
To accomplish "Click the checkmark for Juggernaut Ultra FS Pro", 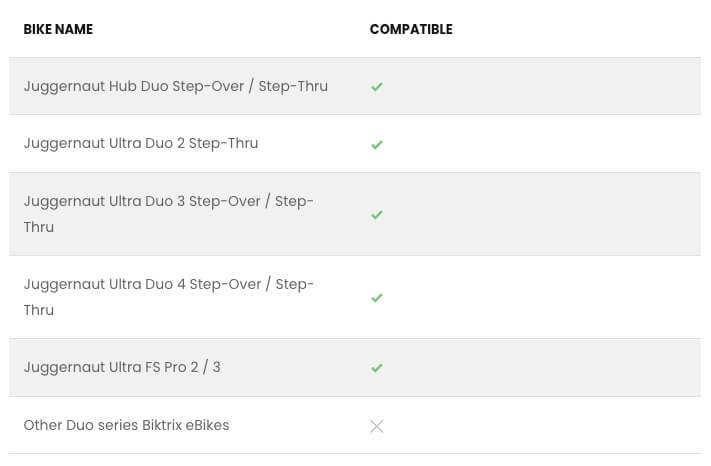I will (x=377, y=368).
